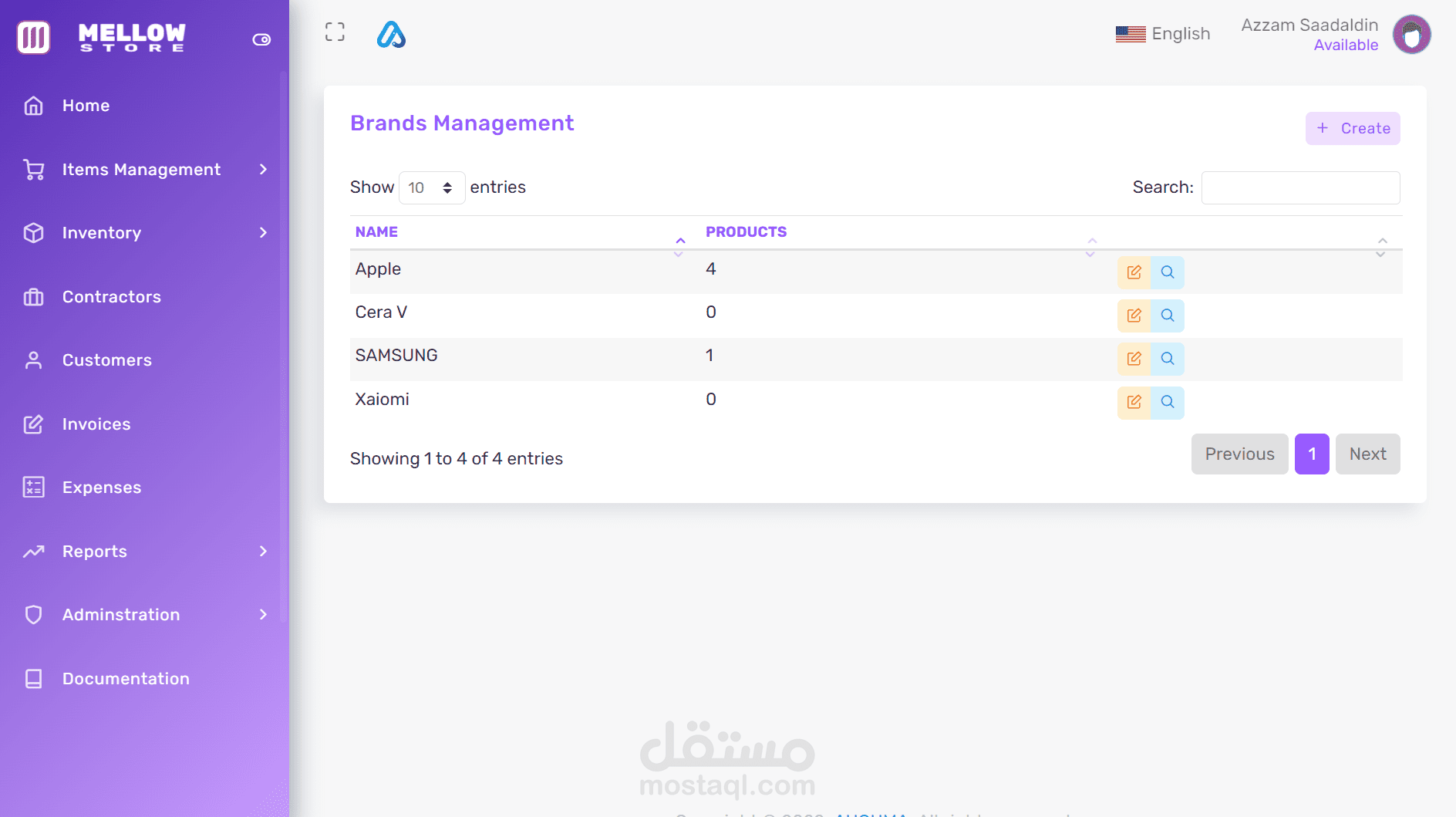The image size is (1456, 817).
Task: Open Invoices from the sidebar
Action: (96, 424)
